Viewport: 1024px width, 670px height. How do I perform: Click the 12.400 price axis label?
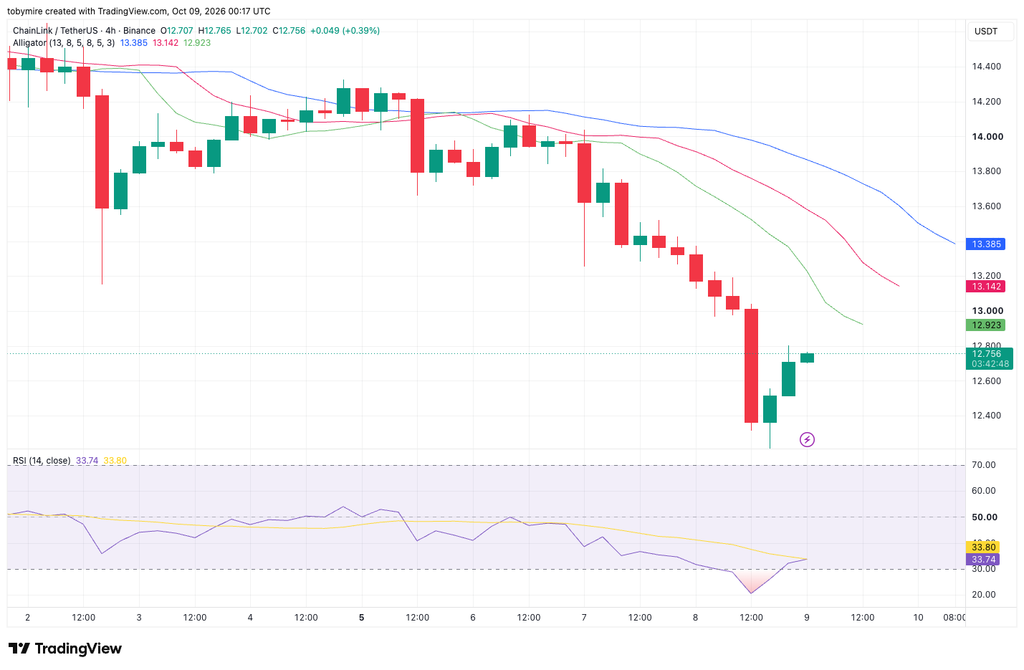coord(986,415)
